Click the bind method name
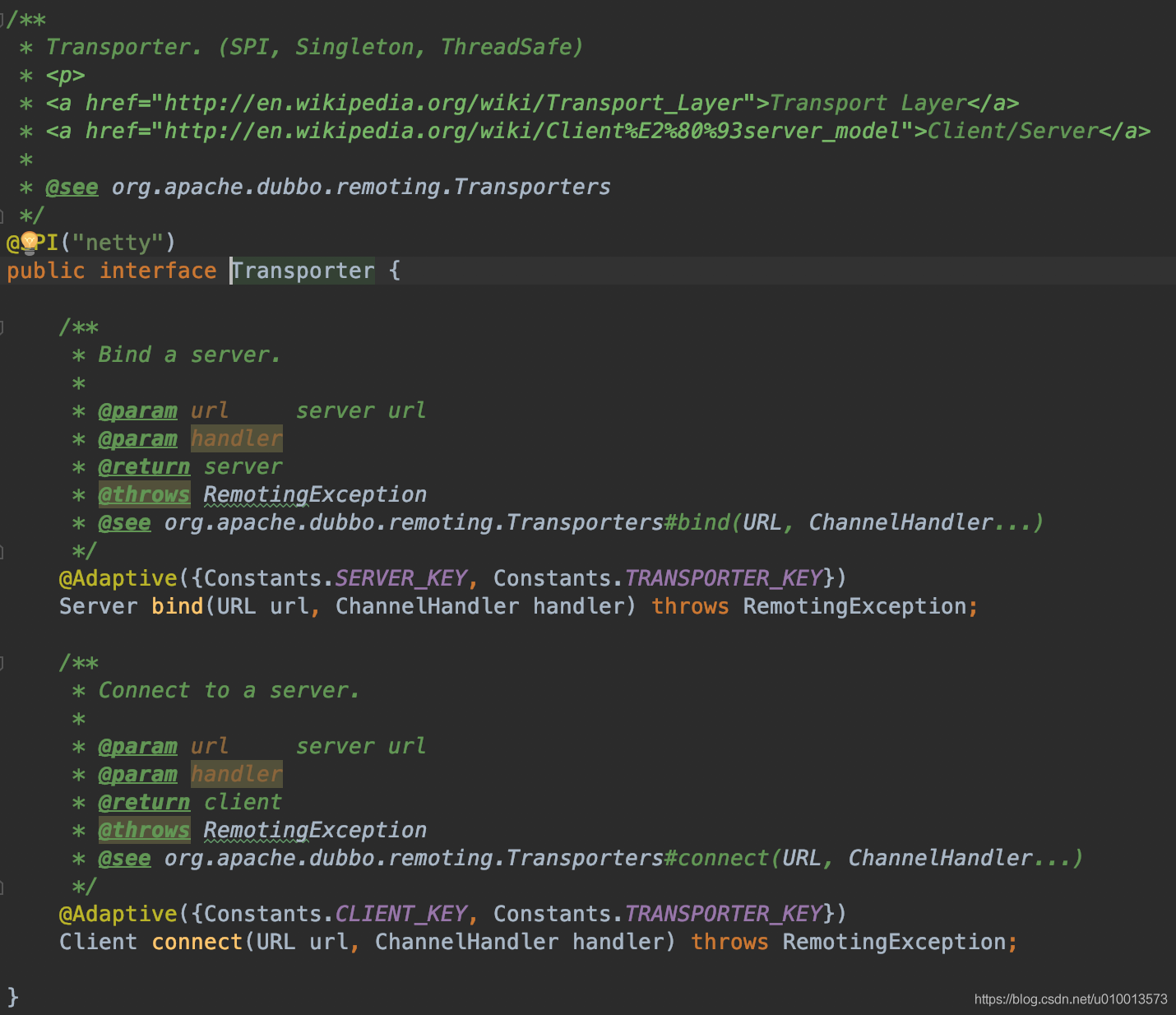This screenshot has width=1176, height=1015. (x=177, y=606)
